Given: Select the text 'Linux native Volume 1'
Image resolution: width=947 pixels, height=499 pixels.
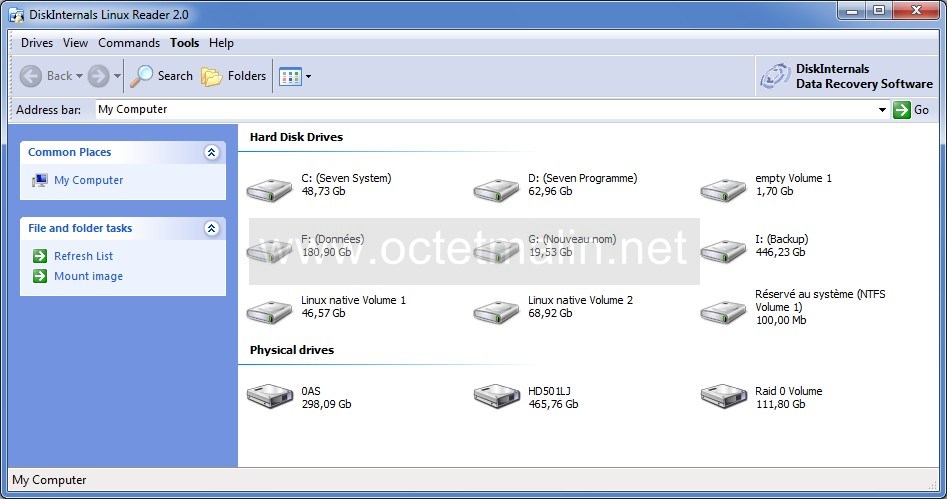Looking at the screenshot, I should pos(353,300).
